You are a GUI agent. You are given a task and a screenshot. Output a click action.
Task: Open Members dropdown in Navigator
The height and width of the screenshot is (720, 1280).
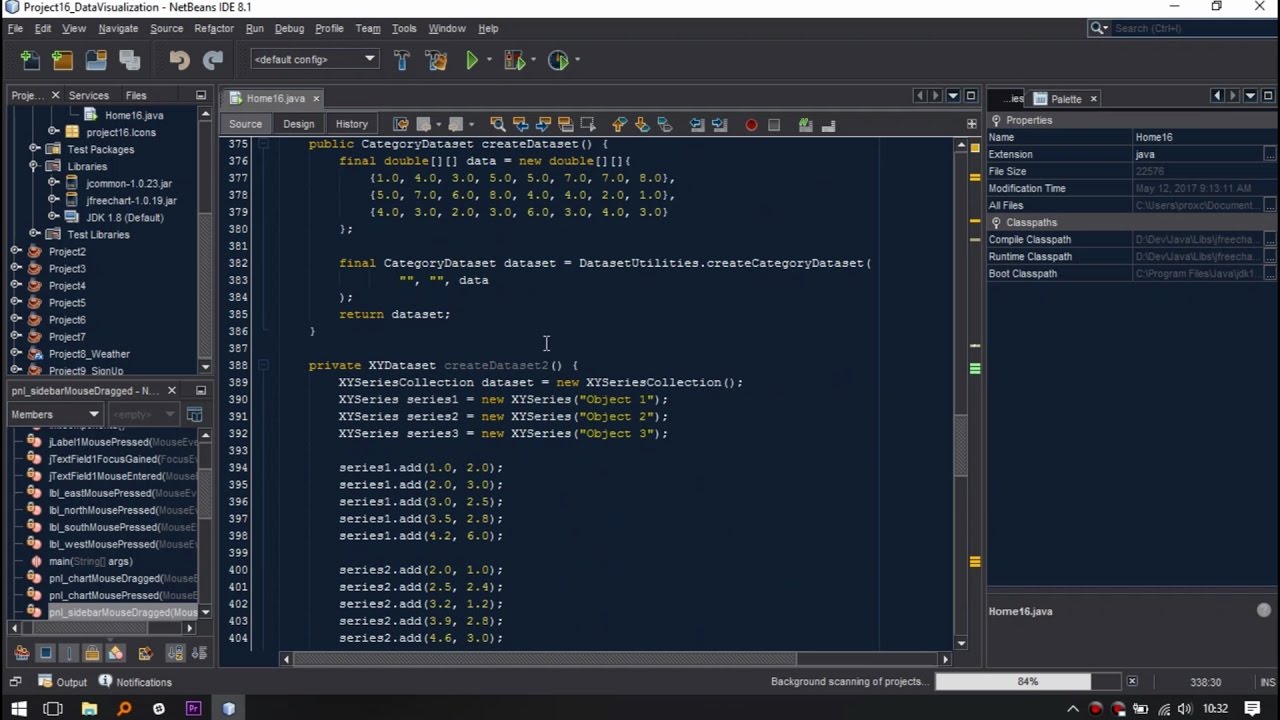pyautogui.click(x=55, y=414)
